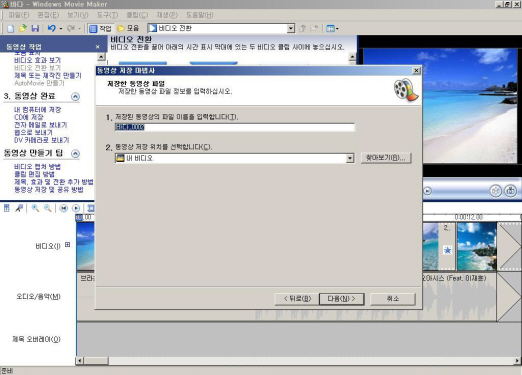Viewport: 522px width, 375px height.
Task: Click the 전자 메일로 보내기 link
Action: pyautogui.click(x=41, y=125)
